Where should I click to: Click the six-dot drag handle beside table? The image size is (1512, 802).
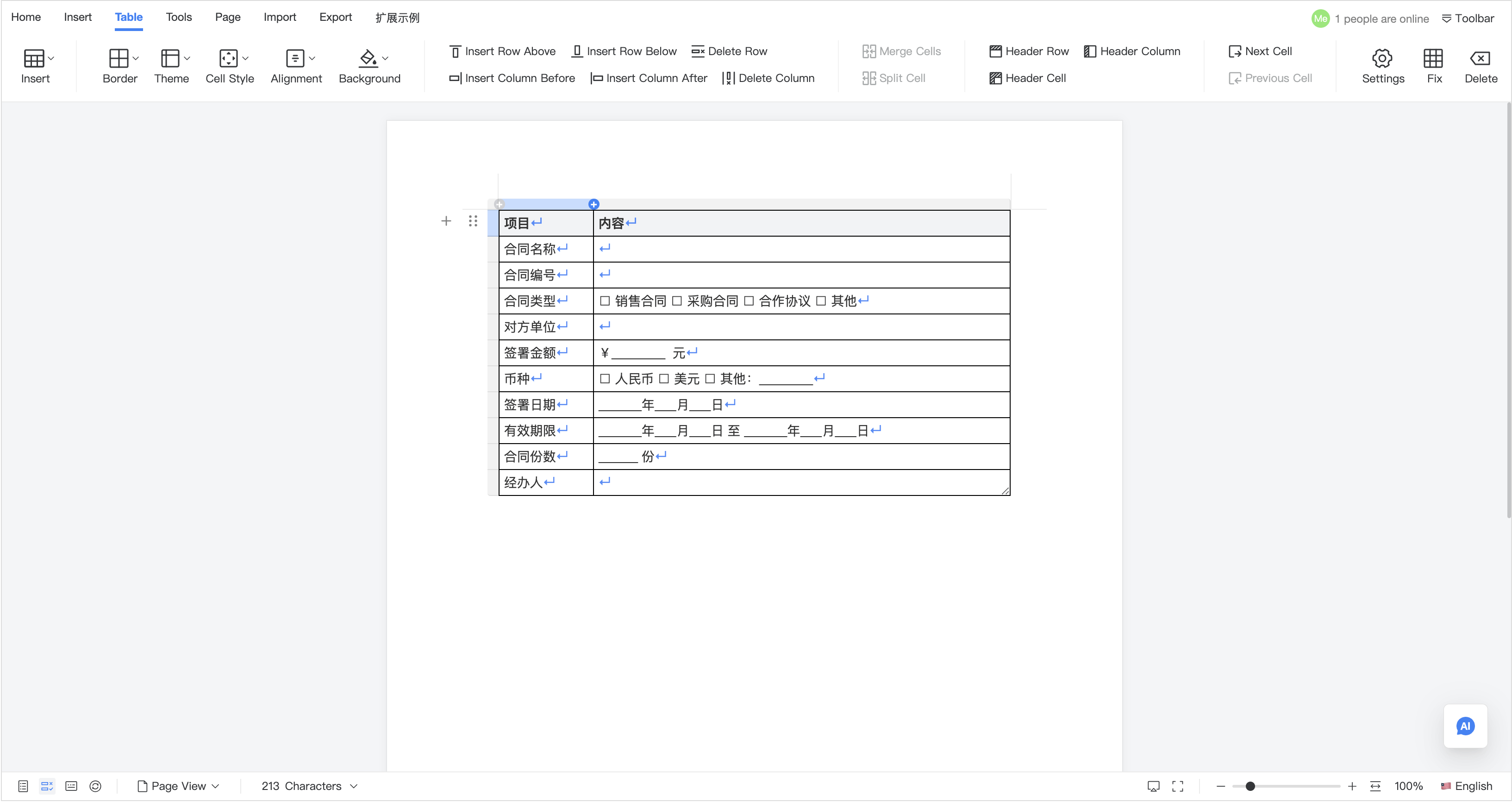(x=473, y=221)
